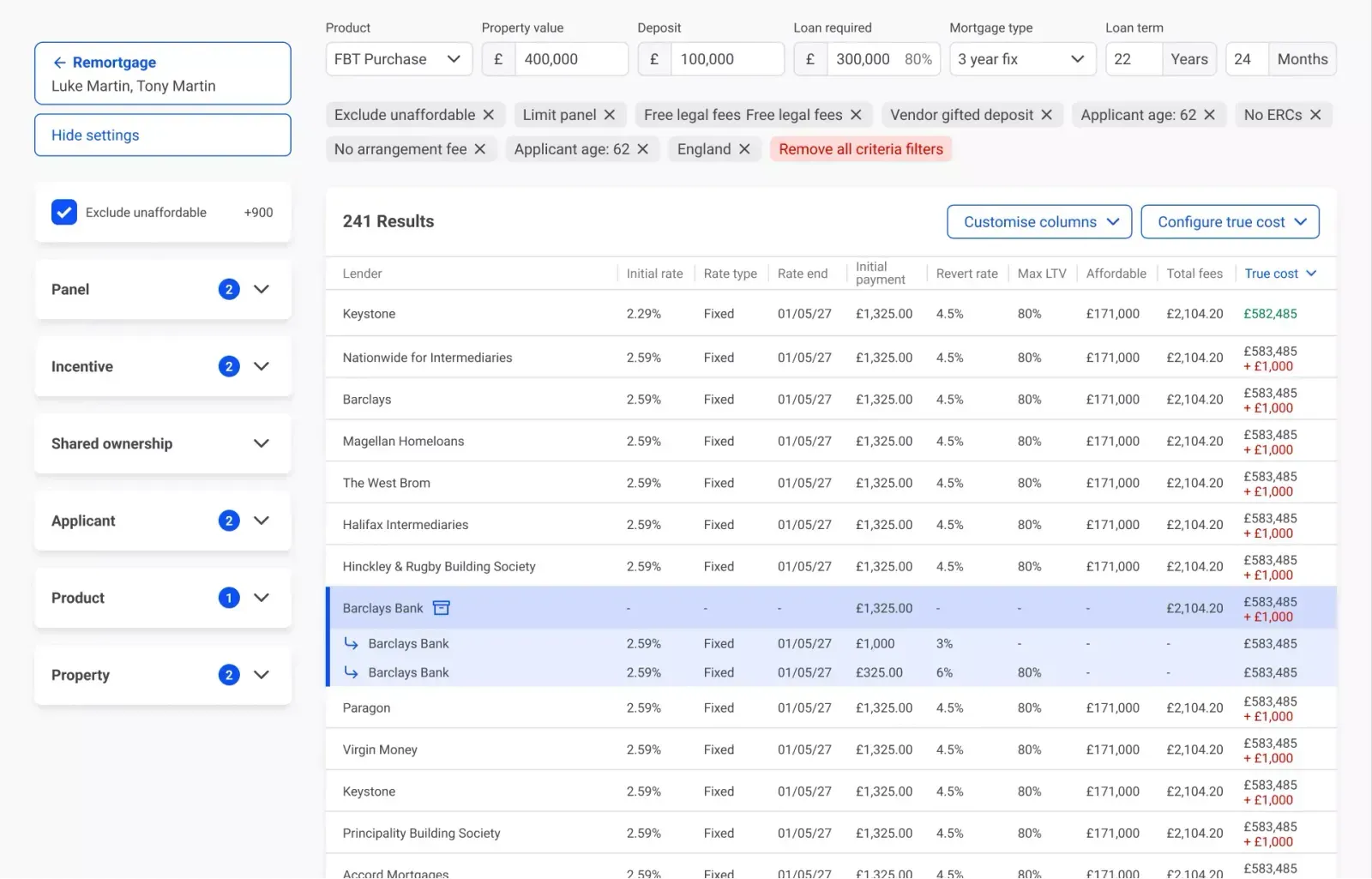The image size is (1372, 879).
Task: Select the Hinckley & Rugby Building Society row
Action: click(x=831, y=567)
